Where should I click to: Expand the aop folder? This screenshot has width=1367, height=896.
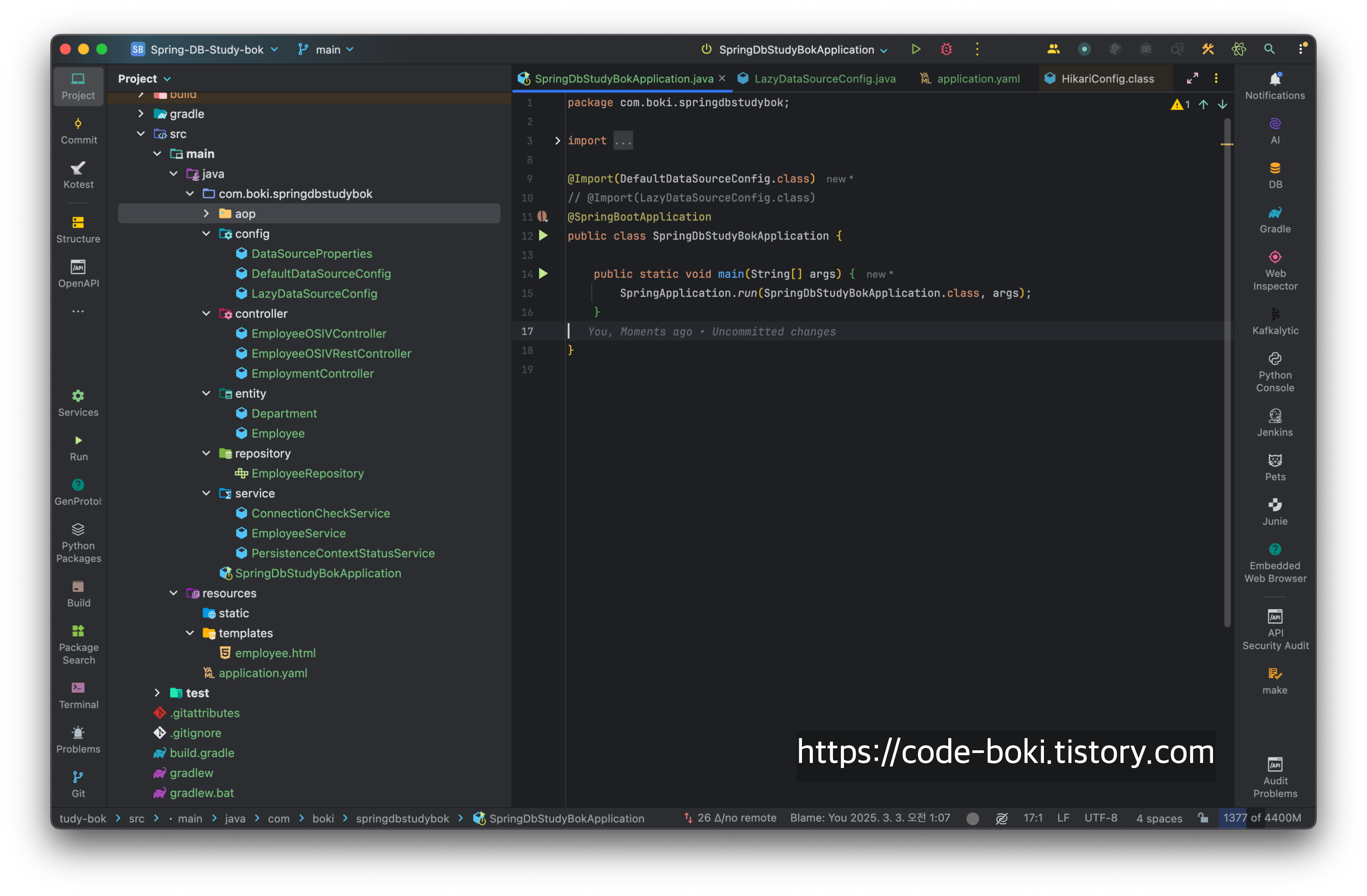click(206, 214)
